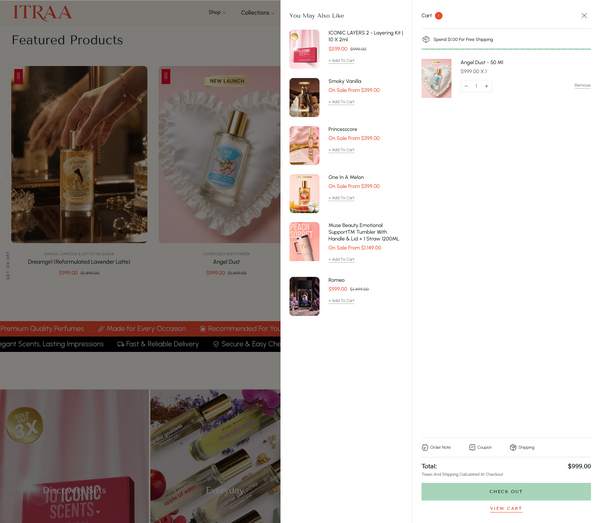Click the free shipping box icon
This screenshot has height=523, width=600.
(x=426, y=39)
